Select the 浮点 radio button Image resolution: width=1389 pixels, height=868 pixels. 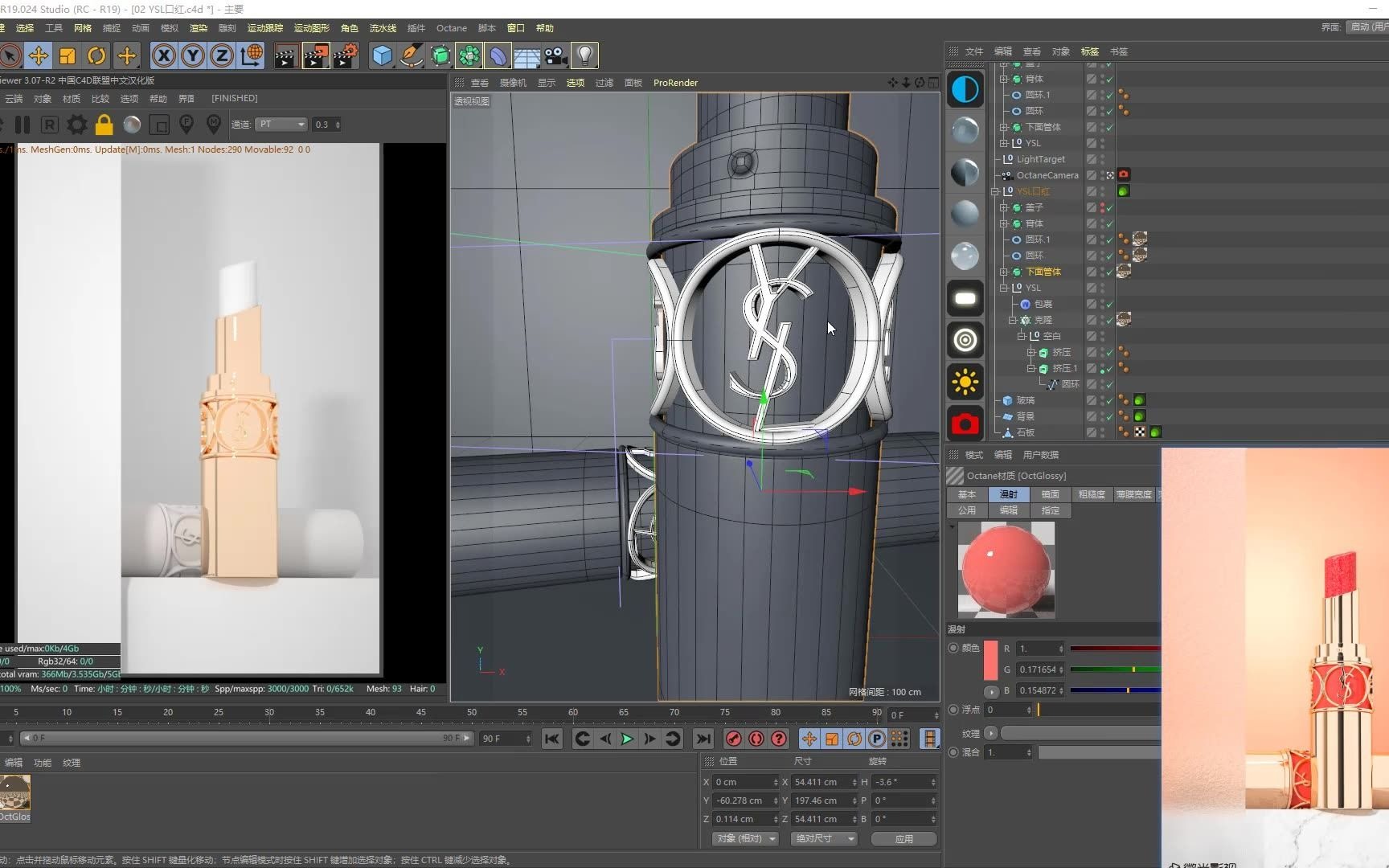953,710
